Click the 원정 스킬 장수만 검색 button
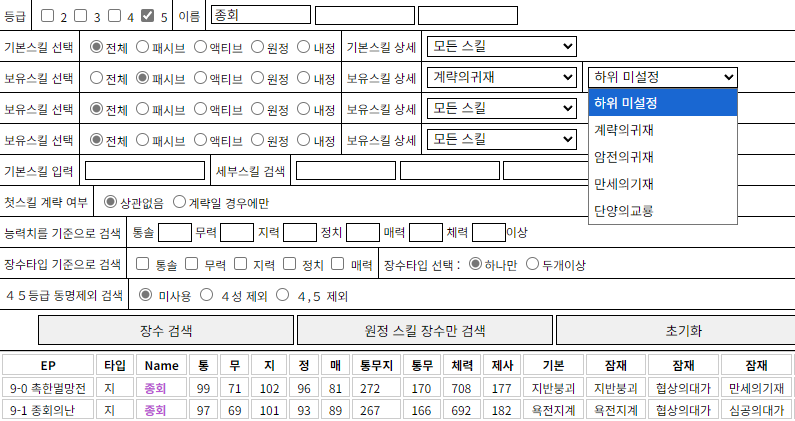Viewport: 795px width, 421px height. [x=424, y=330]
